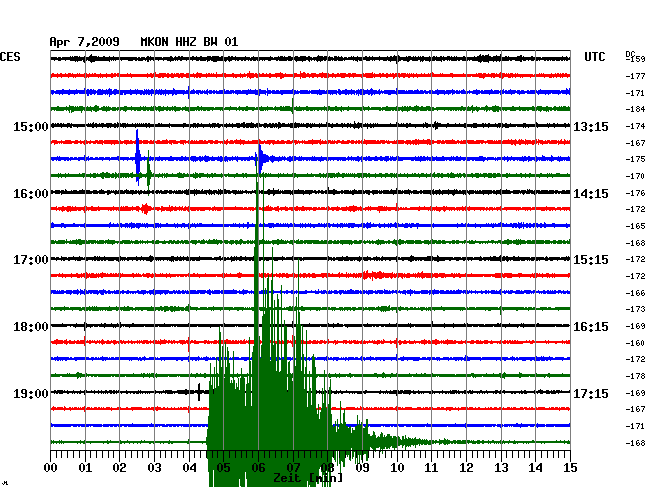Click the '02' minute axis label
Viewport: 650px width, 494px height.
(119, 468)
